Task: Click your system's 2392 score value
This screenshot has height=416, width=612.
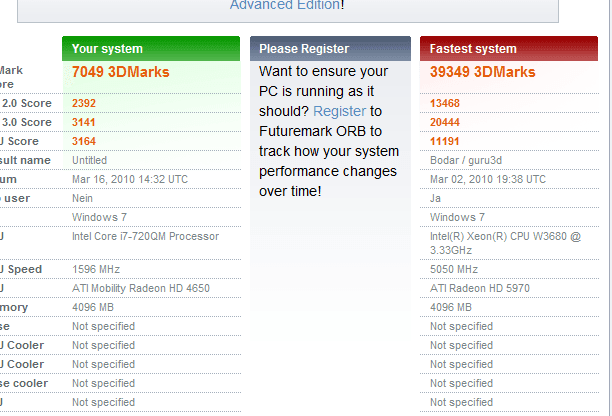Action: click(84, 103)
